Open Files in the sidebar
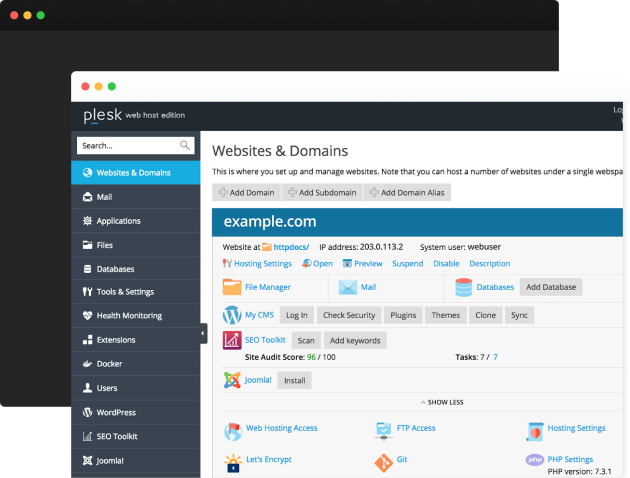This screenshot has width=630, height=478. pyautogui.click(x=135, y=245)
